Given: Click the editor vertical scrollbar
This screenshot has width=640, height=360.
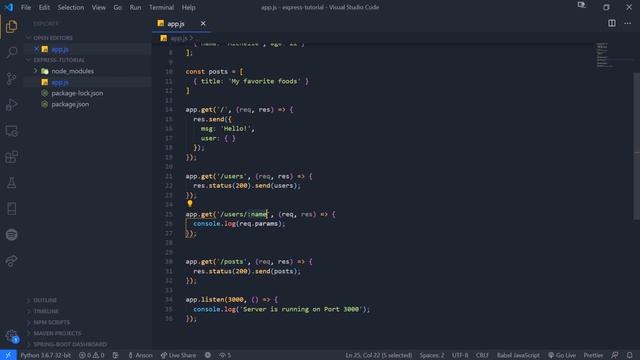Looking at the screenshot, I should click(637, 147).
